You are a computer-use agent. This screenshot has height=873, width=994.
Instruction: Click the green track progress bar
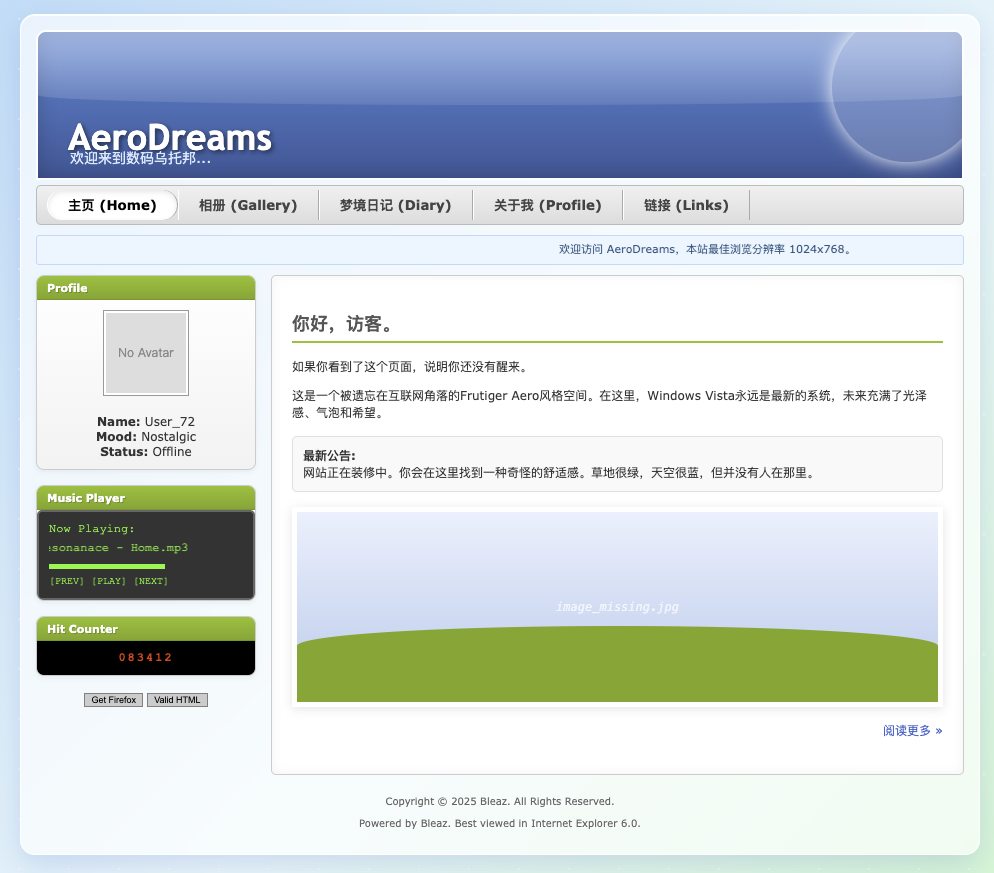pos(107,566)
